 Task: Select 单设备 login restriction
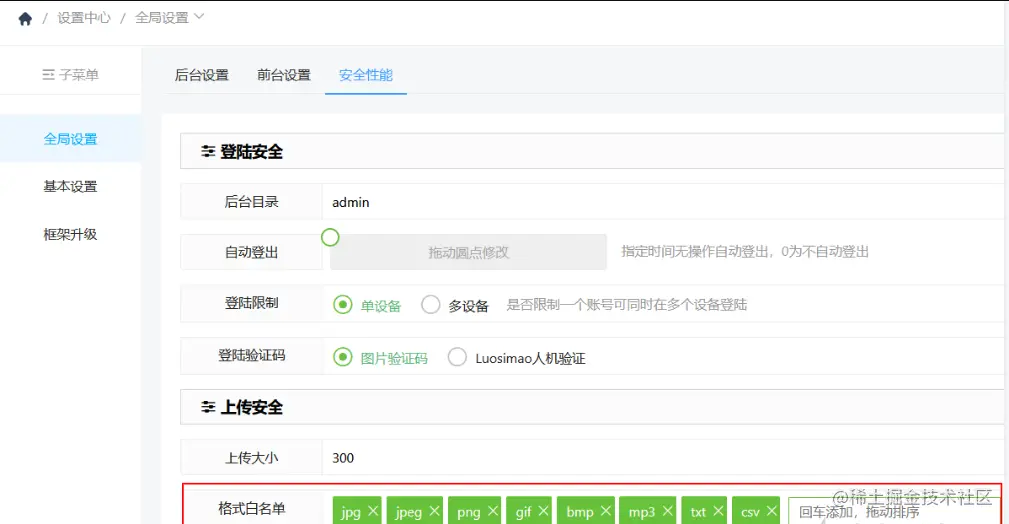coord(343,304)
